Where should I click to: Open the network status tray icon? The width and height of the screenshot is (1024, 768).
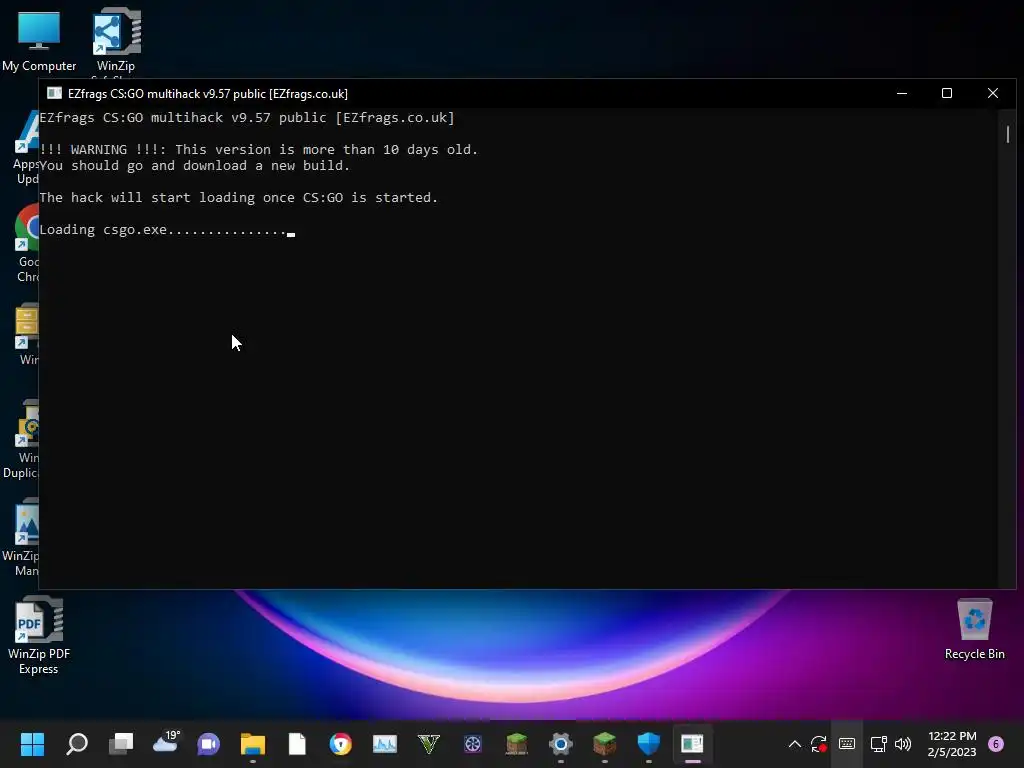click(878, 744)
